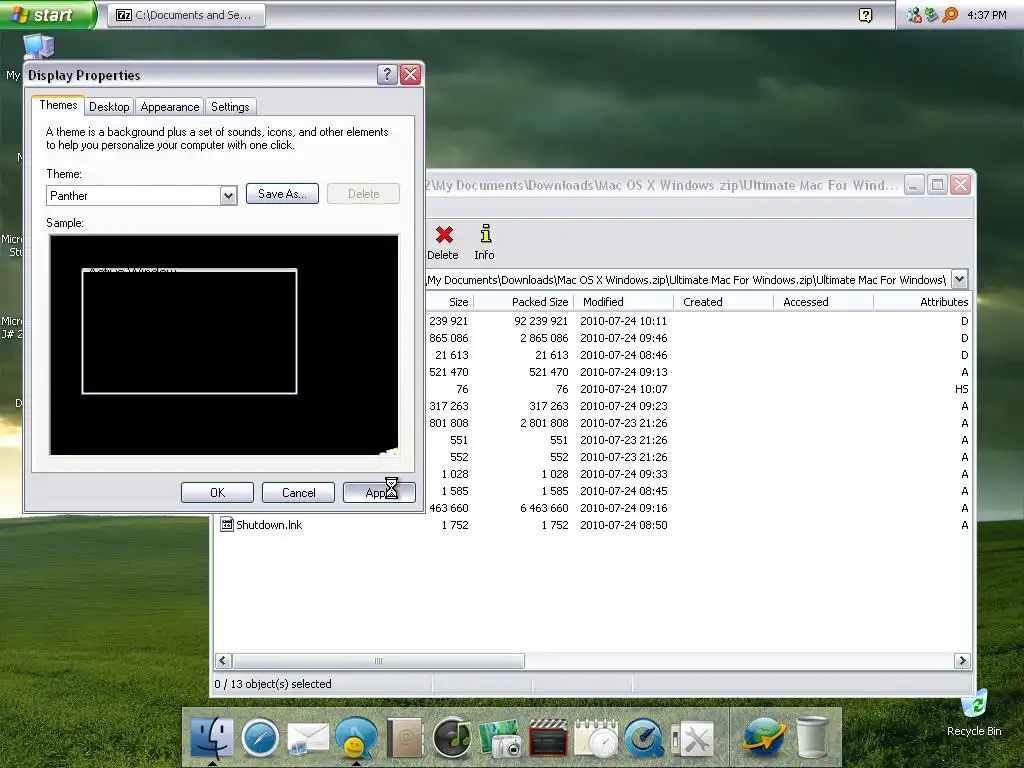The image size is (1024, 768).
Task: Launch QuickTime Player dock icon
Action: [644, 738]
